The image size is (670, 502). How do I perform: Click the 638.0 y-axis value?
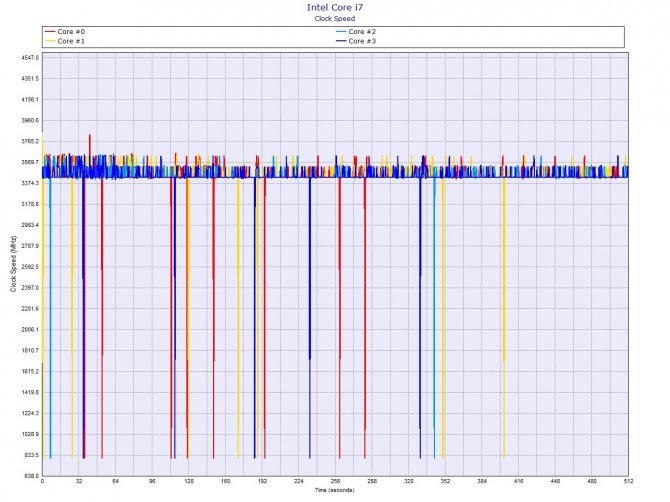pyautogui.click(x=32, y=476)
